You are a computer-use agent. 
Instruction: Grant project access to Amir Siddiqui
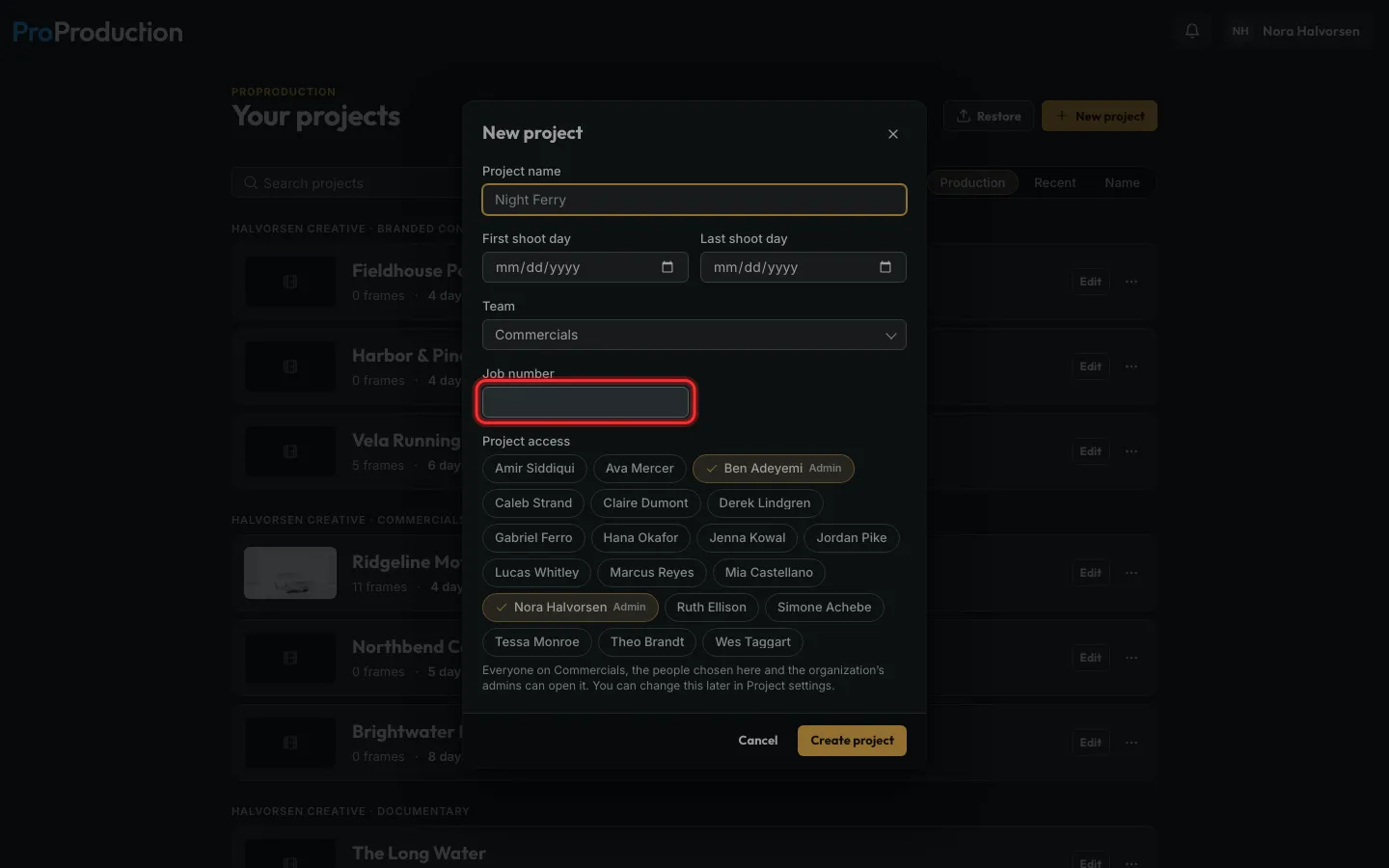[534, 469]
